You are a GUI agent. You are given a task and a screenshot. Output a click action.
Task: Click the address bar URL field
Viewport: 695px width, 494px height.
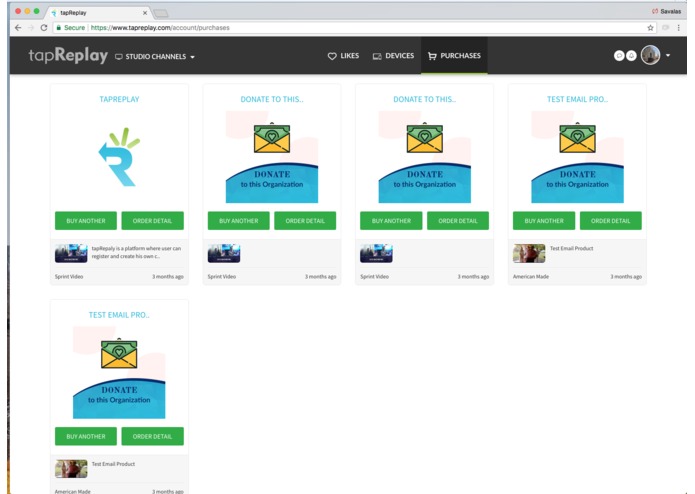[355, 27]
